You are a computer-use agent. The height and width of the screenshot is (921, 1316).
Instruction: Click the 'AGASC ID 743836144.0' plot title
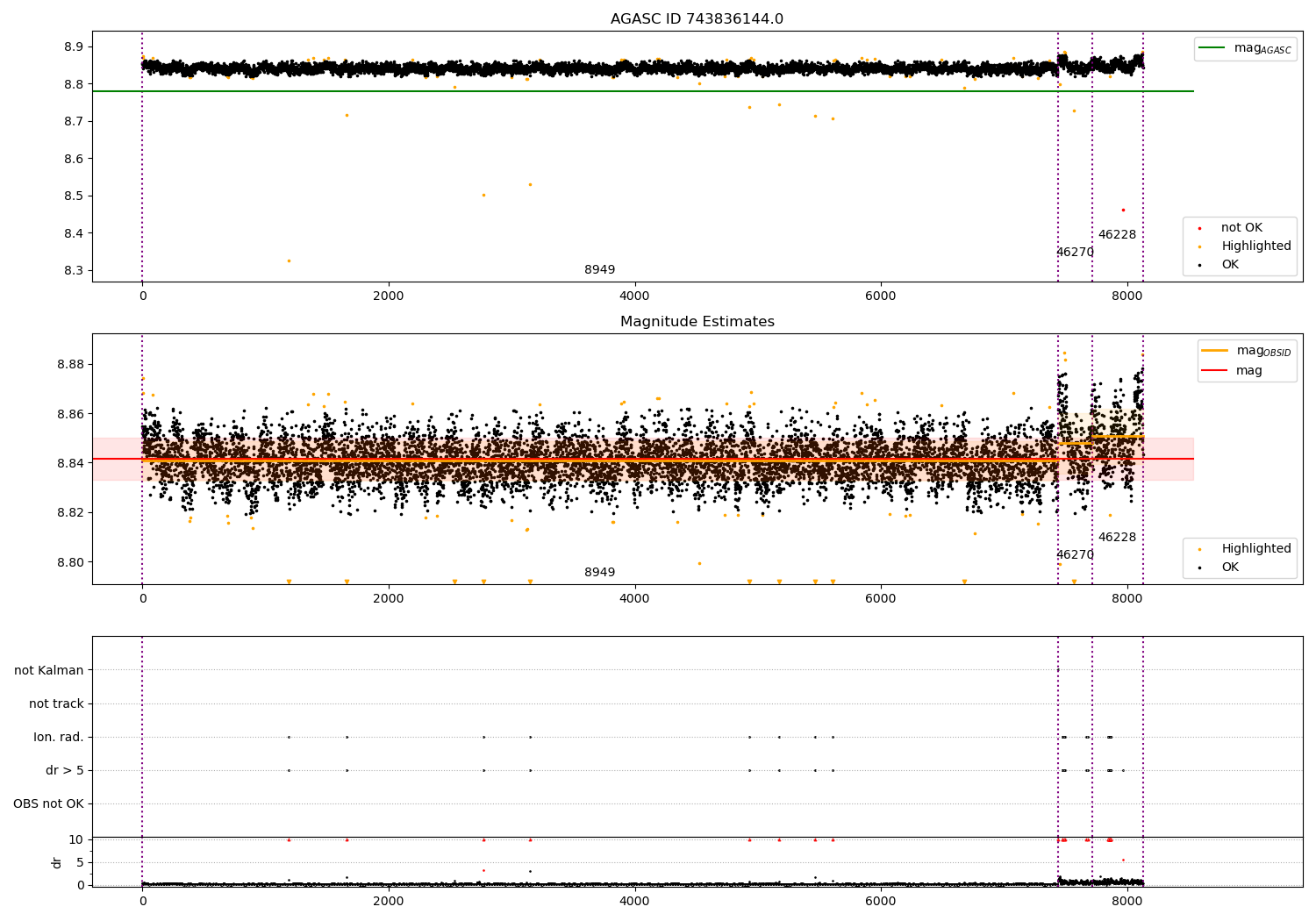[697, 19]
